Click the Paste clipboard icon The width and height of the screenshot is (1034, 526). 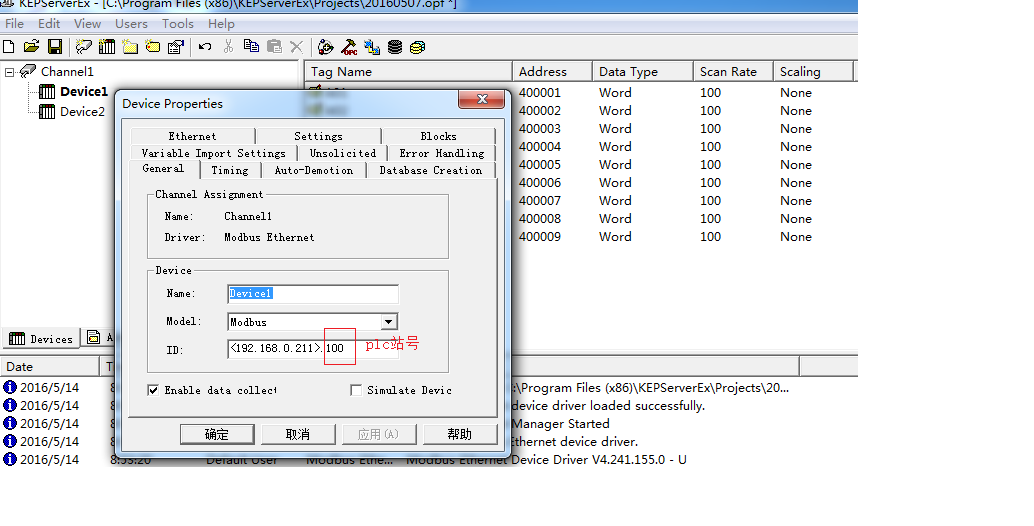click(274, 46)
